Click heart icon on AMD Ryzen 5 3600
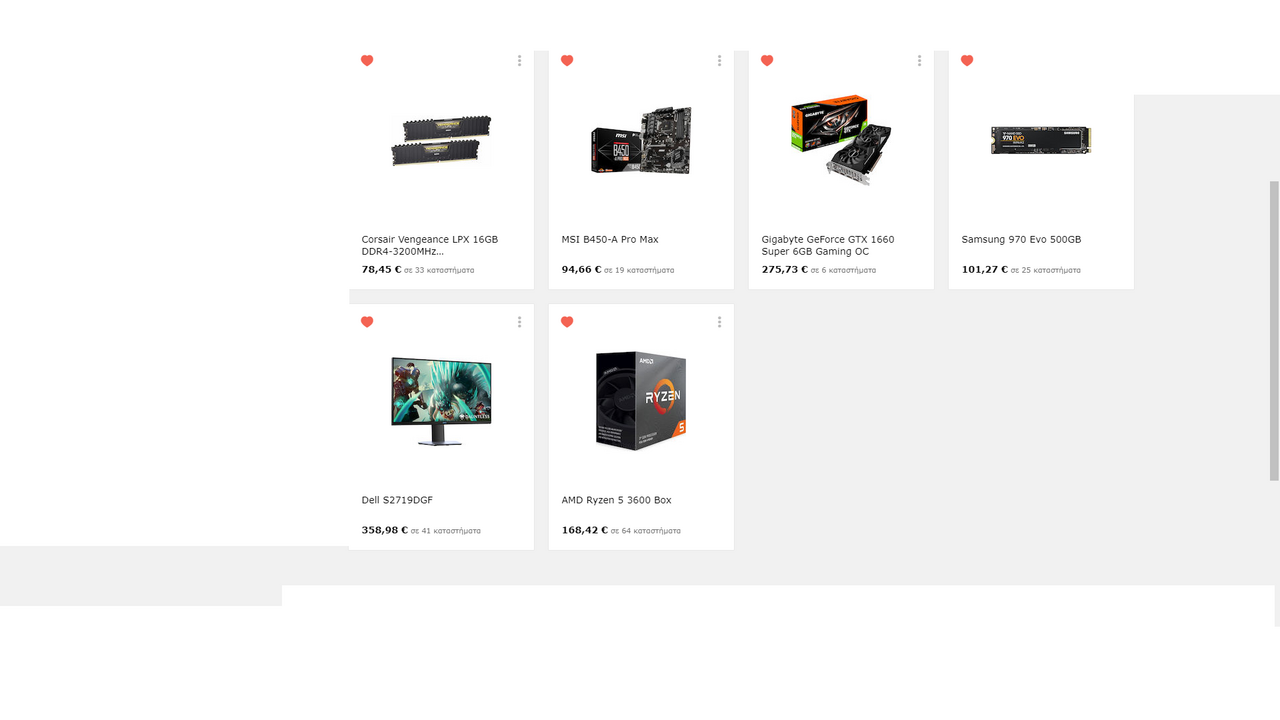The image size is (1280, 720). tap(567, 322)
